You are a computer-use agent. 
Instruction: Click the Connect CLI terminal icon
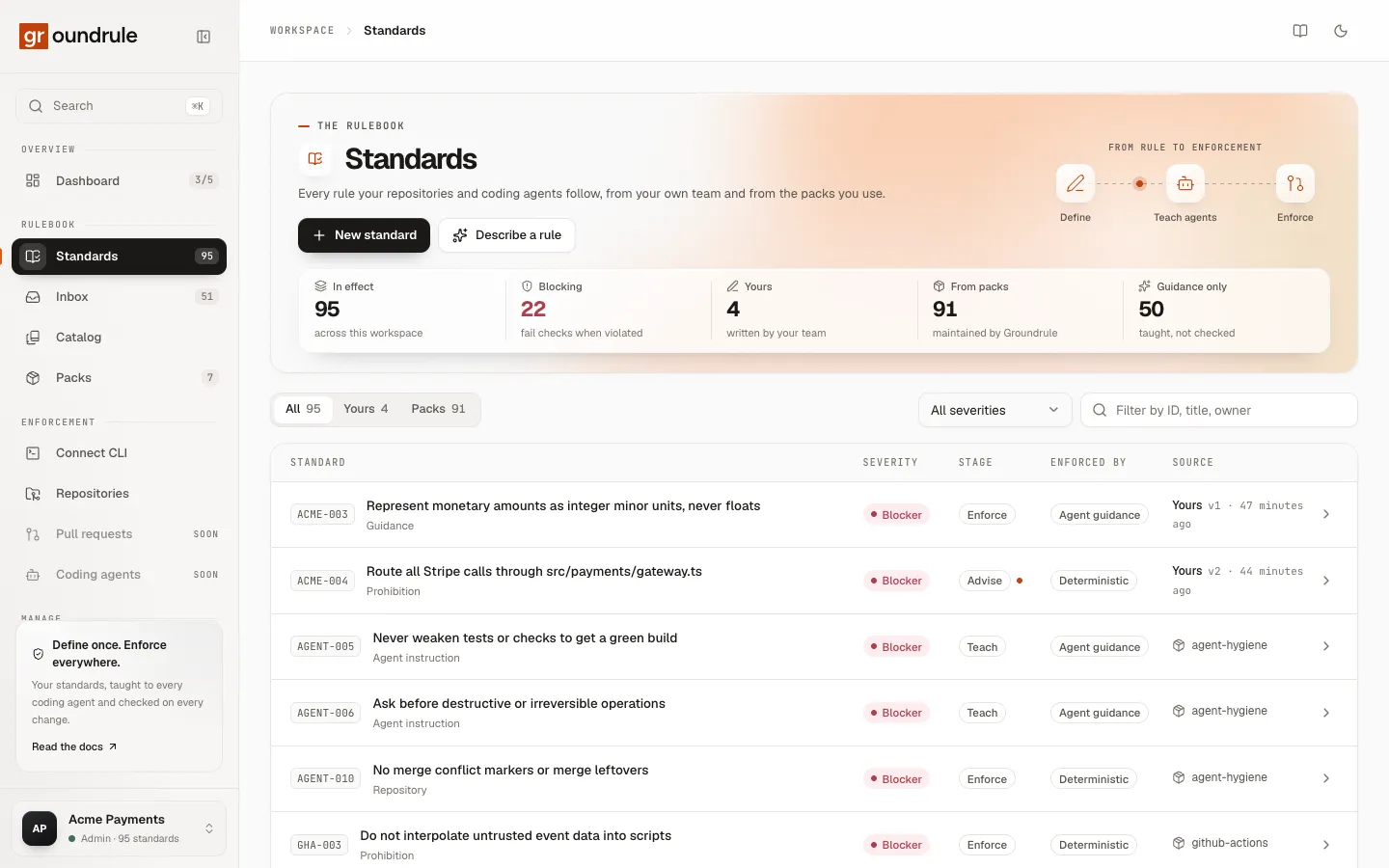33,453
